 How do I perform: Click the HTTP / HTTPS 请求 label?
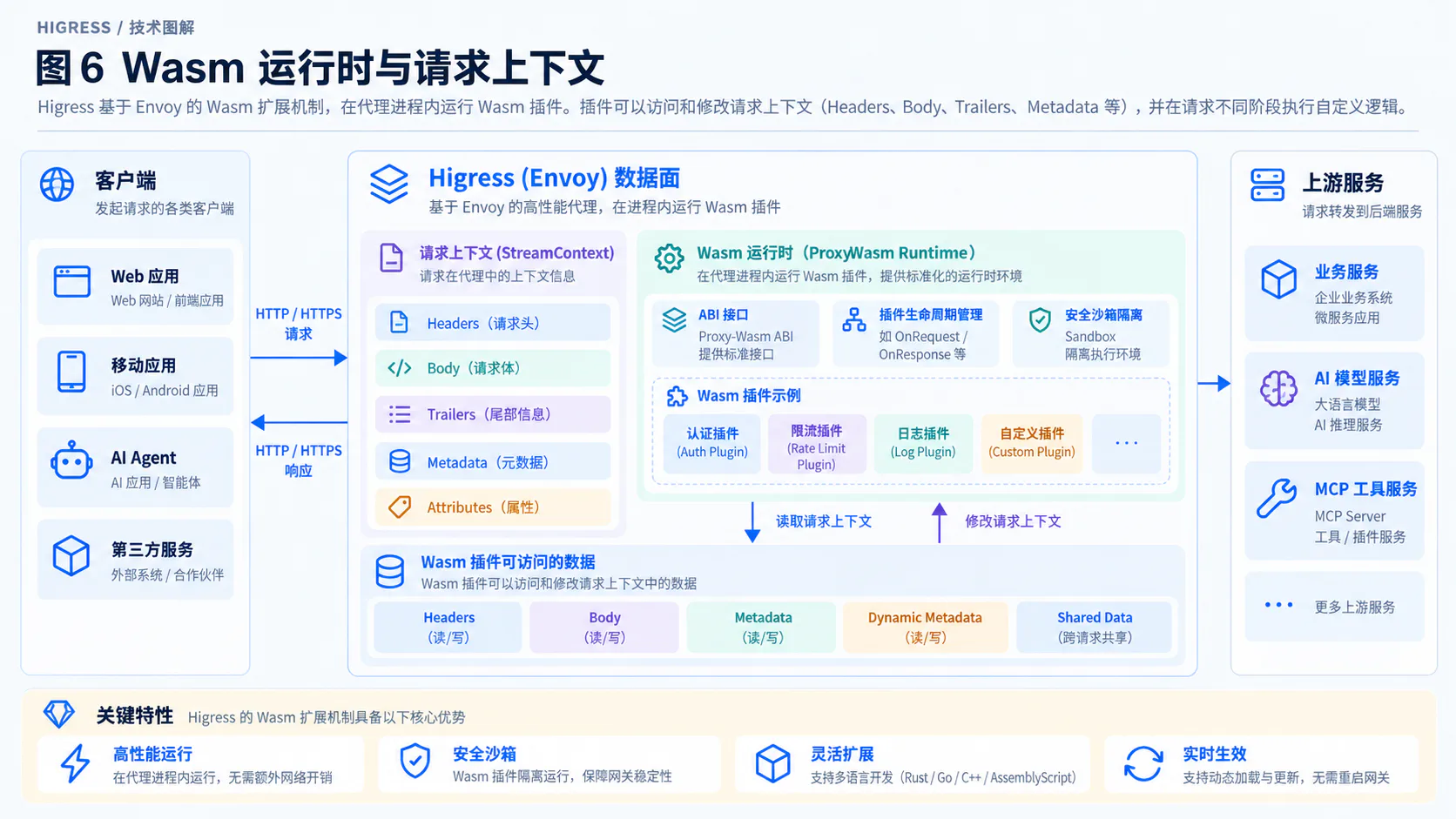[x=299, y=324]
